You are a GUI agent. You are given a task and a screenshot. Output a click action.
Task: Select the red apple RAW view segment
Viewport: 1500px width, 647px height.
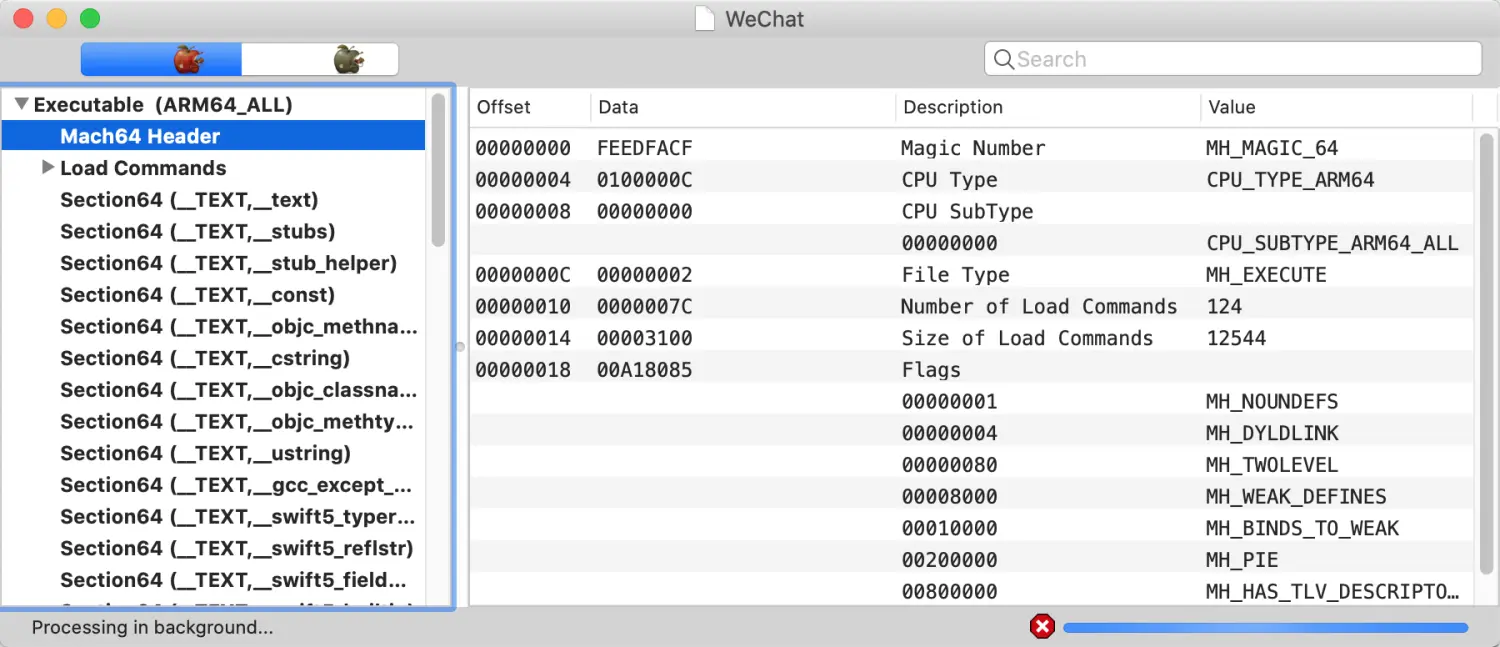tap(161, 59)
